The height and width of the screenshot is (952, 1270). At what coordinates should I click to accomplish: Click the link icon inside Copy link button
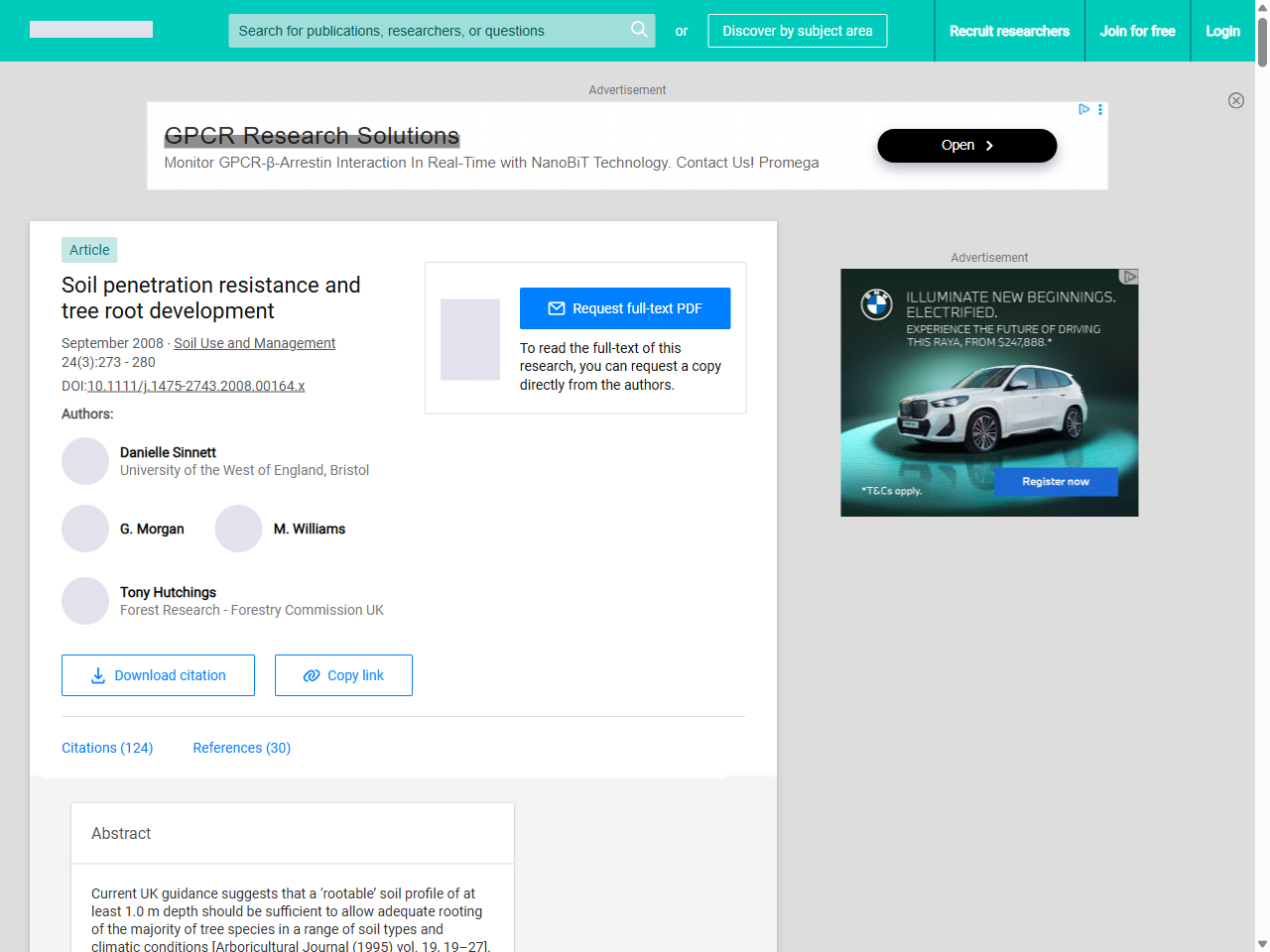click(311, 675)
